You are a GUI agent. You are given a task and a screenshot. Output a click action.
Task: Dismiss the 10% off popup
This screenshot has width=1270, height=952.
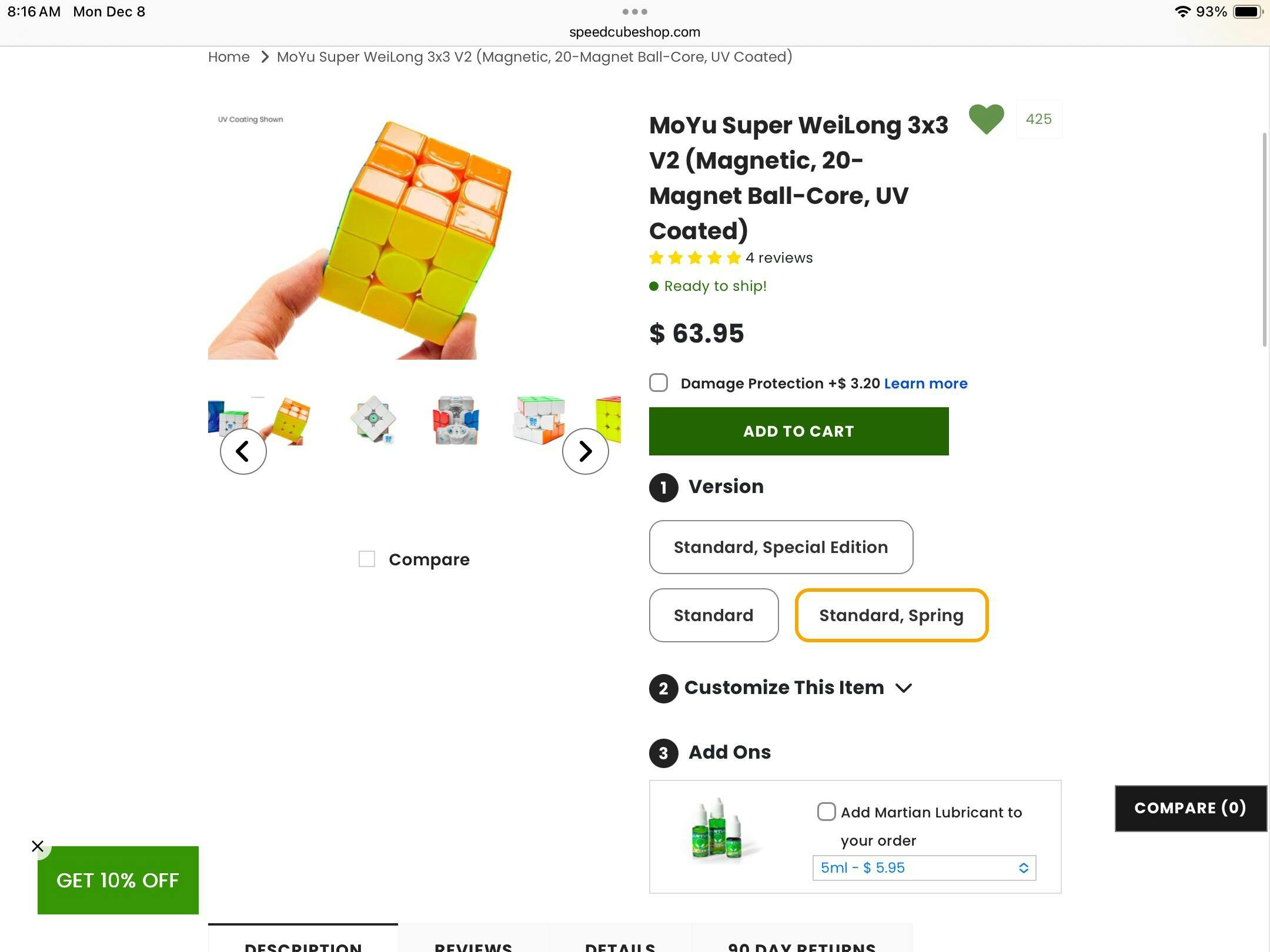pyautogui.click(x=38, y=846)
